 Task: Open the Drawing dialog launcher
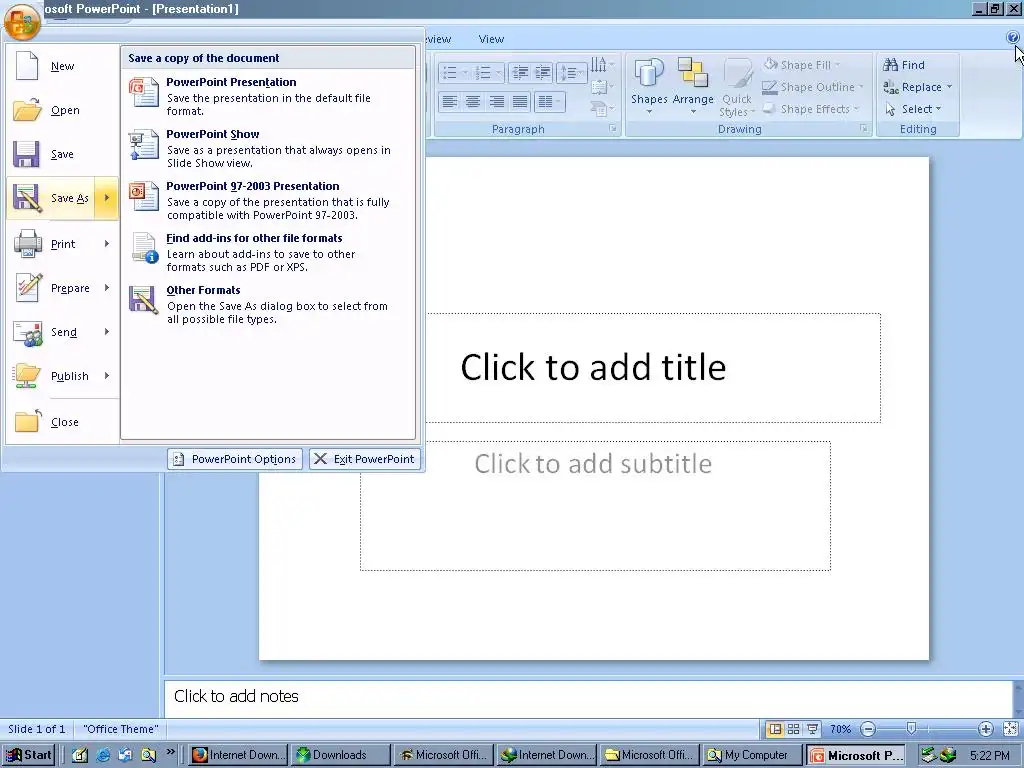tap(863, 129)
